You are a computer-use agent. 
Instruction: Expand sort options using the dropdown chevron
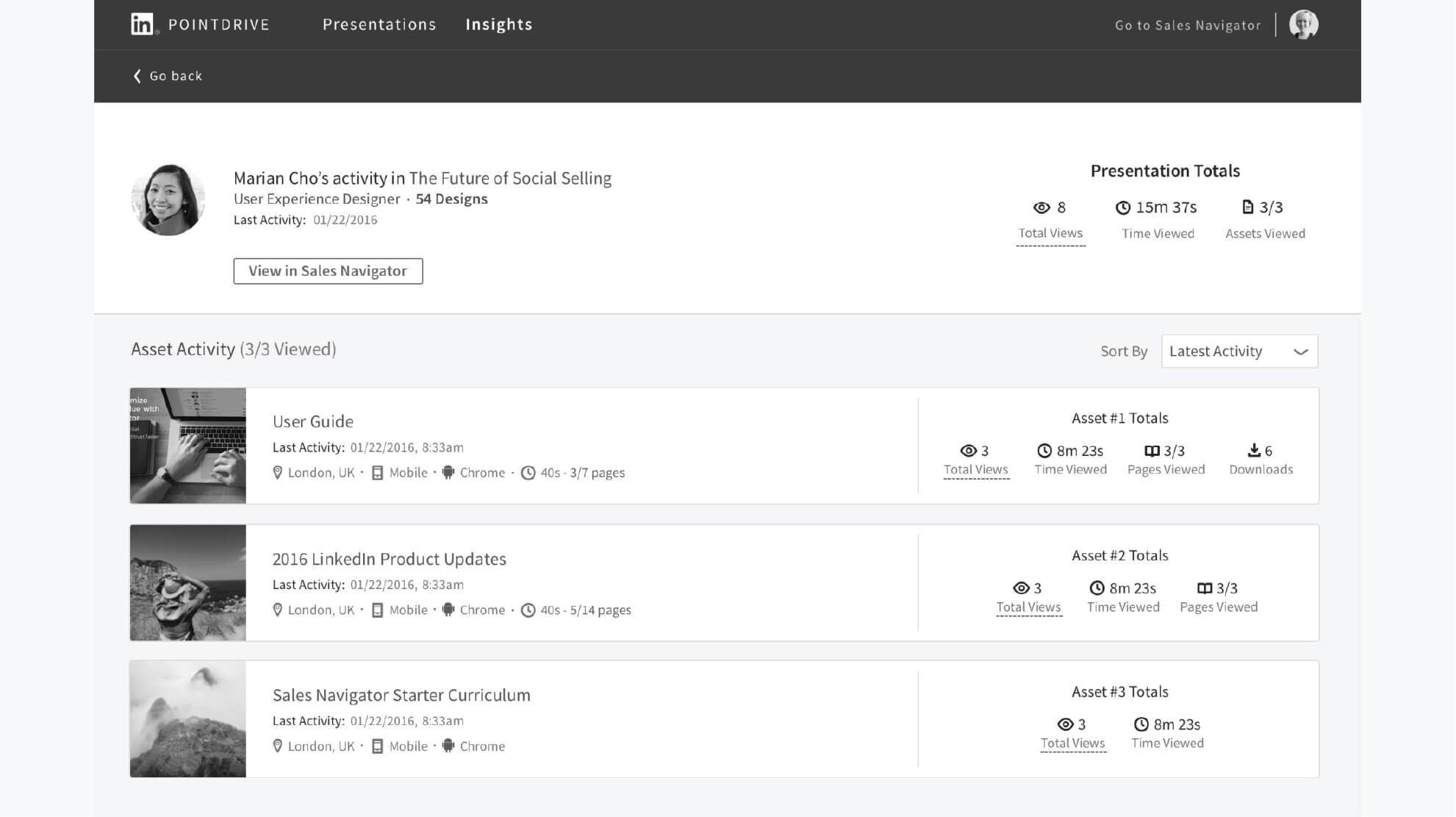coord(1300,352)
